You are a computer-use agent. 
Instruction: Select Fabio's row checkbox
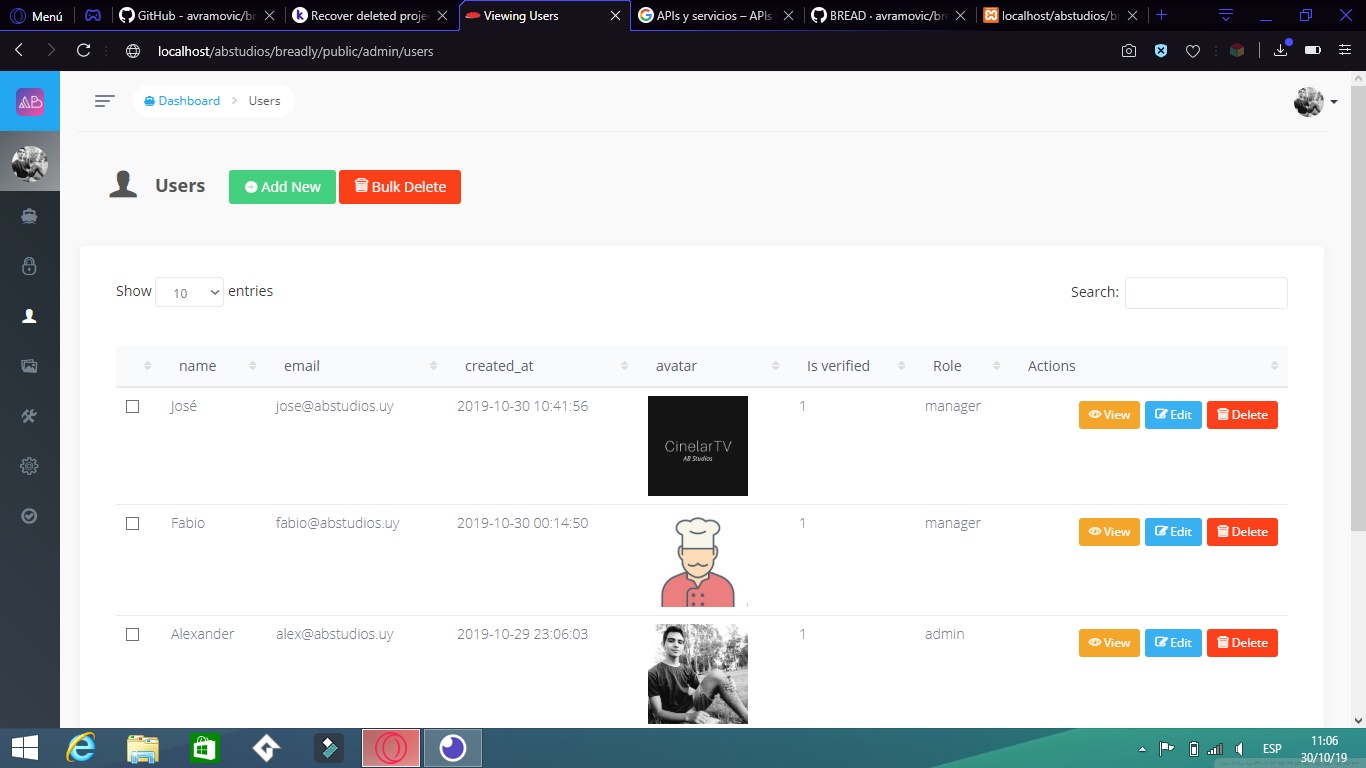(x=133, y=523)
